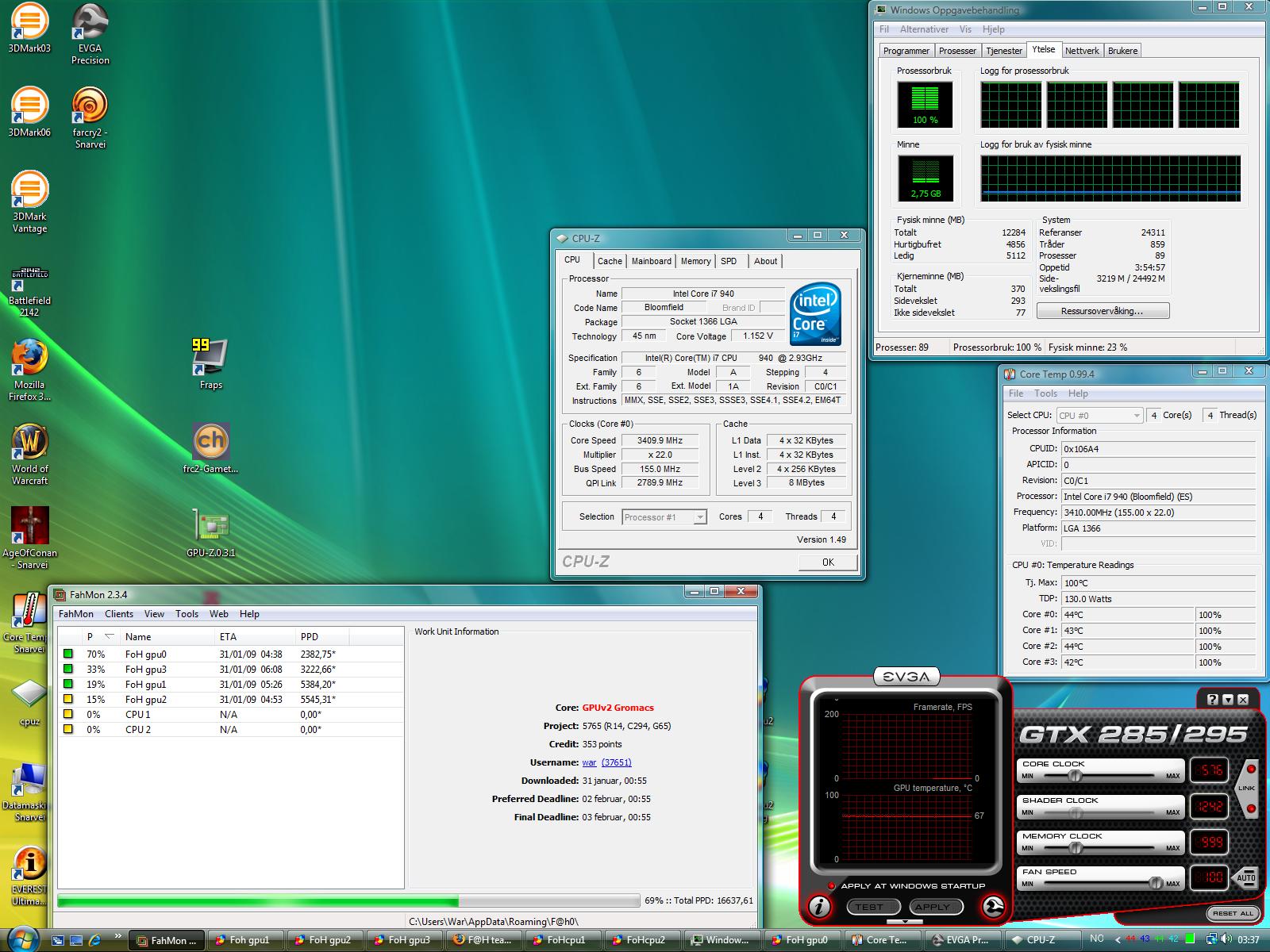
Task: Click the EVGA Precision minimize-down arrow icon
Action: (1228, 700)
